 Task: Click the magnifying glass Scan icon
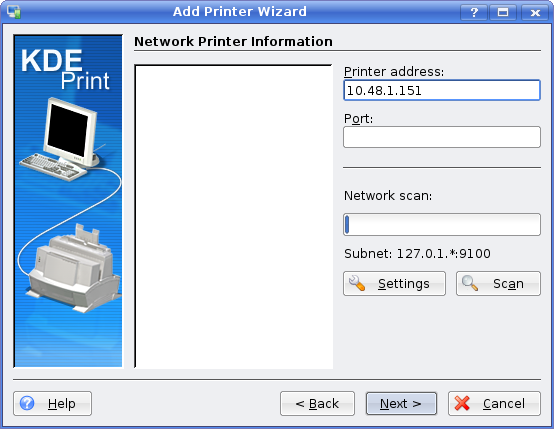[470, 283]
